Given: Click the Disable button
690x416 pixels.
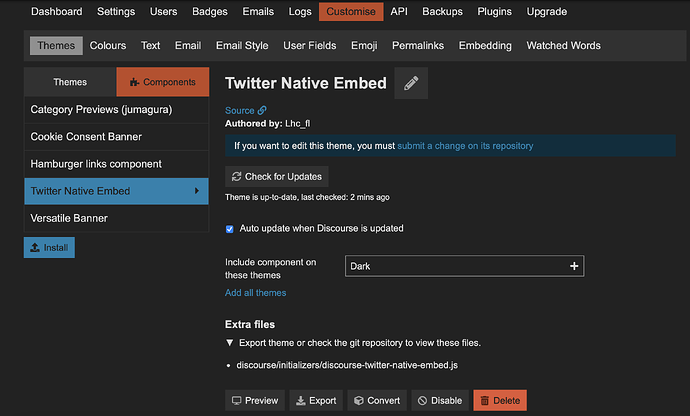Looking at the screenshot, I should click(440, 401).
